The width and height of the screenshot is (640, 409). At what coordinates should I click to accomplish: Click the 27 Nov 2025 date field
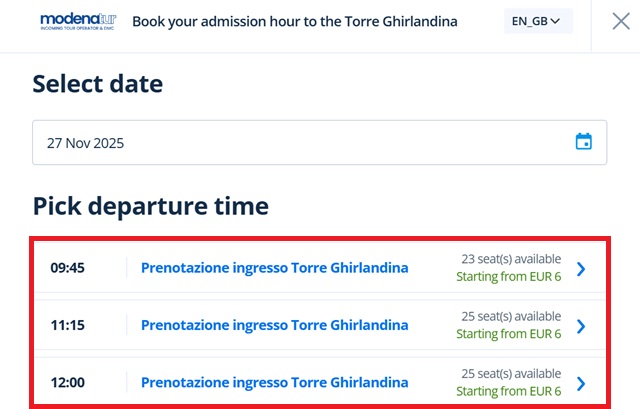click(300, 143)
